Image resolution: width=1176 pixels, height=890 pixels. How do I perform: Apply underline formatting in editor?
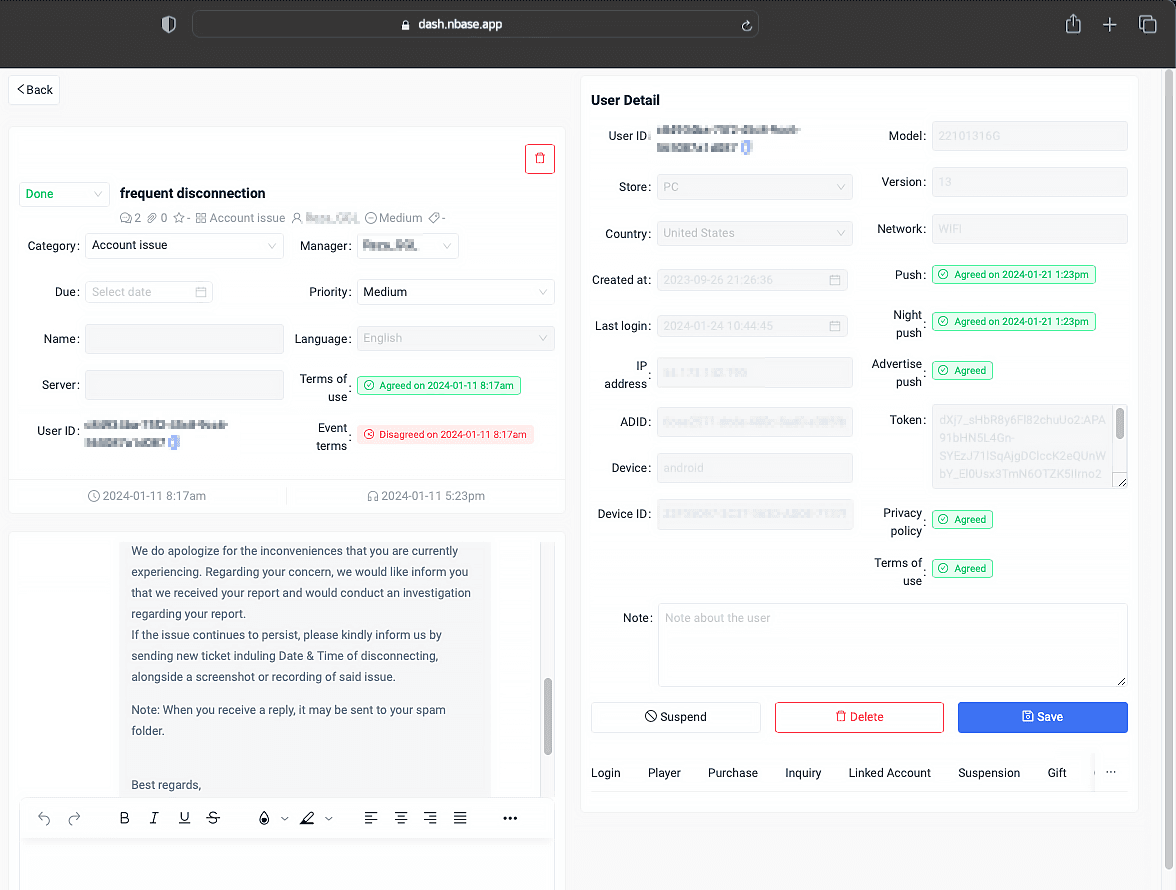click(184, 818)
